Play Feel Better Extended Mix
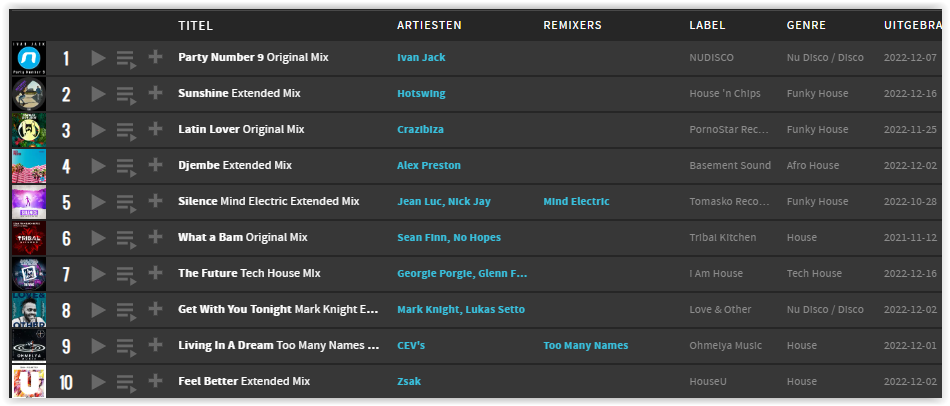The image size is (950, 406). pyautogui.click(x=98, y=382)
